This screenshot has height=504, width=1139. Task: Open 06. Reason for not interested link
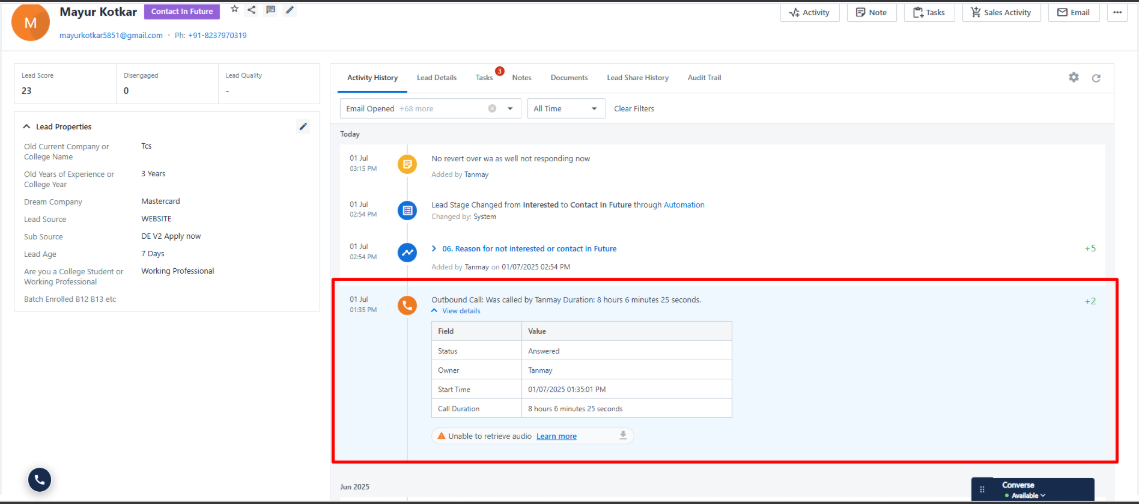tap(530, 248)
